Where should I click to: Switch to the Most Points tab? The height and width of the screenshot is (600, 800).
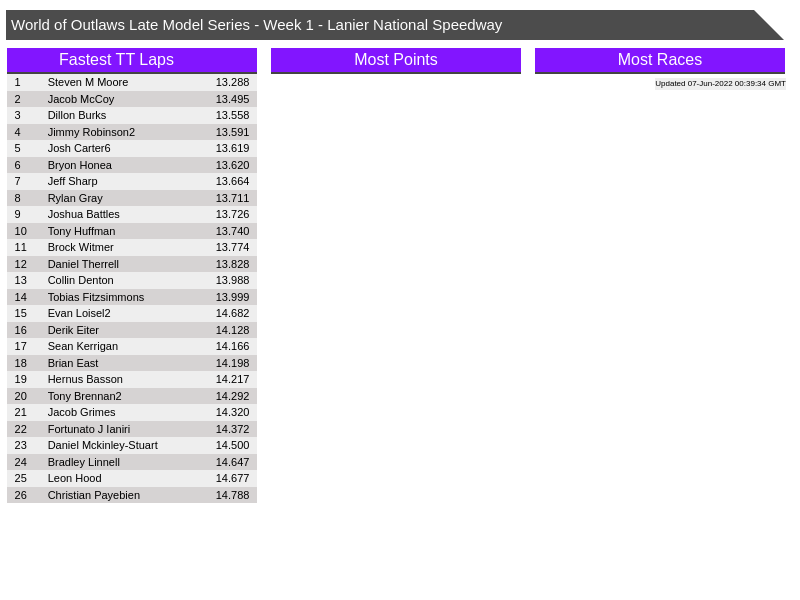pos(395,60)
